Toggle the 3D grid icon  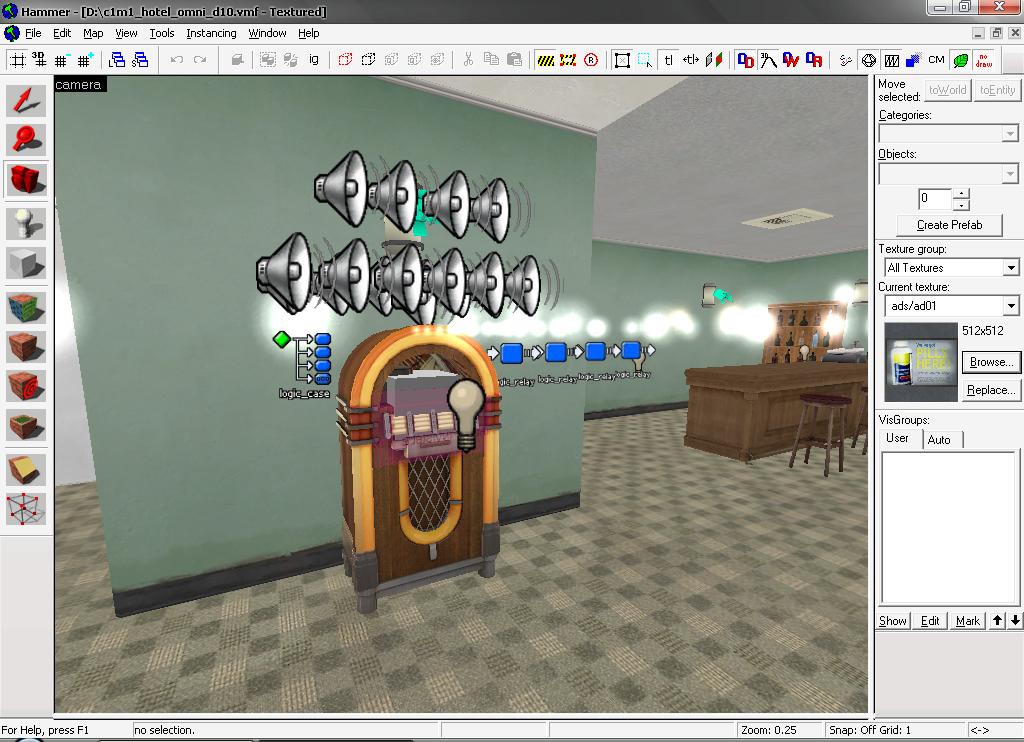coord(39,60)
